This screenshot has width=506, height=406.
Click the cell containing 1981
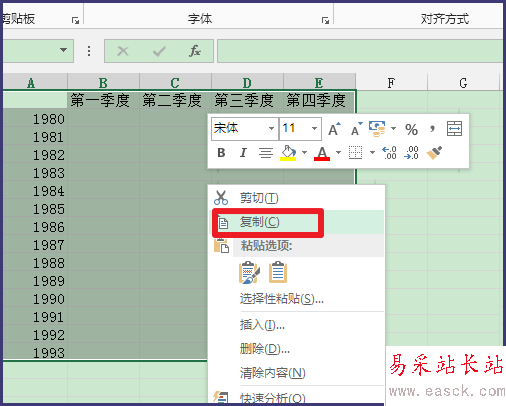pos(35,137)
